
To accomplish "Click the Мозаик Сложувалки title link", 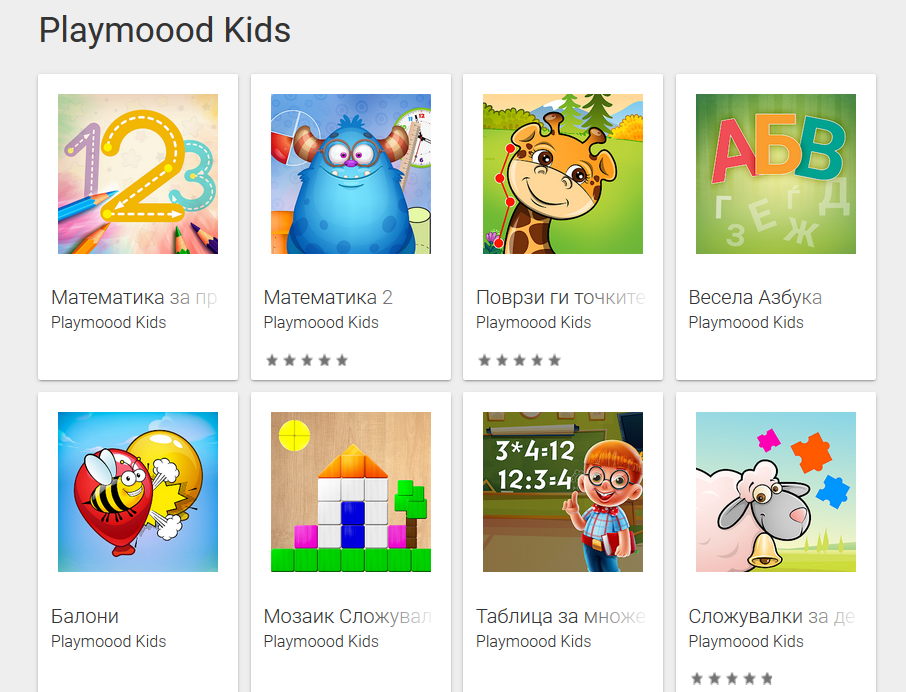I will pyautogui.click(x=348, y=616).
